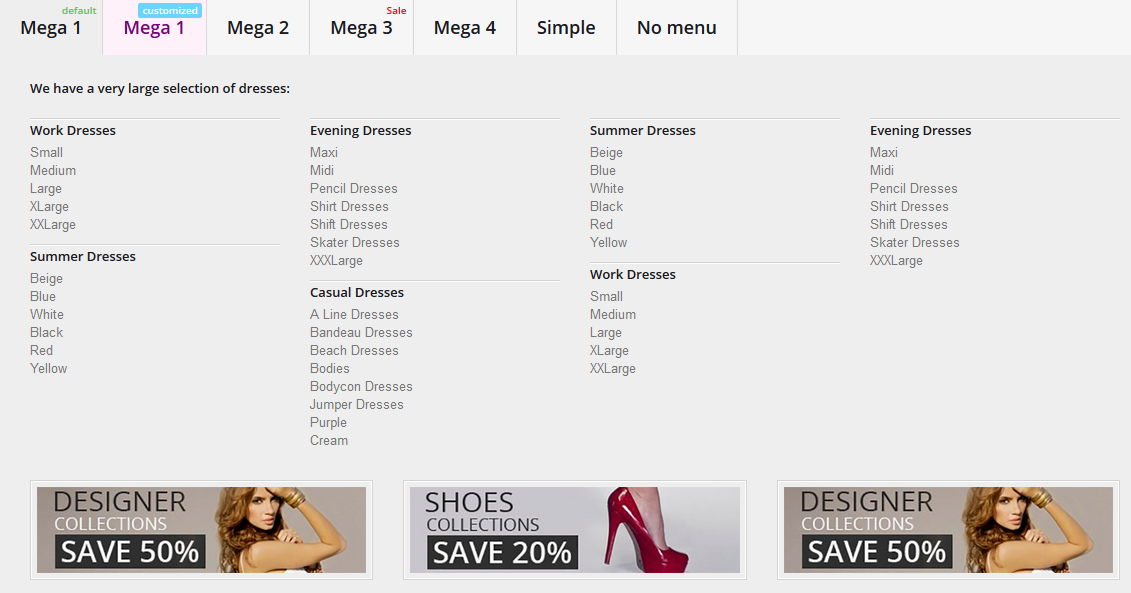The width and height of the screenshot is (1131, 593).
Task: Pick Yellow in third column Summer Dresses
Action: [608, 242]
